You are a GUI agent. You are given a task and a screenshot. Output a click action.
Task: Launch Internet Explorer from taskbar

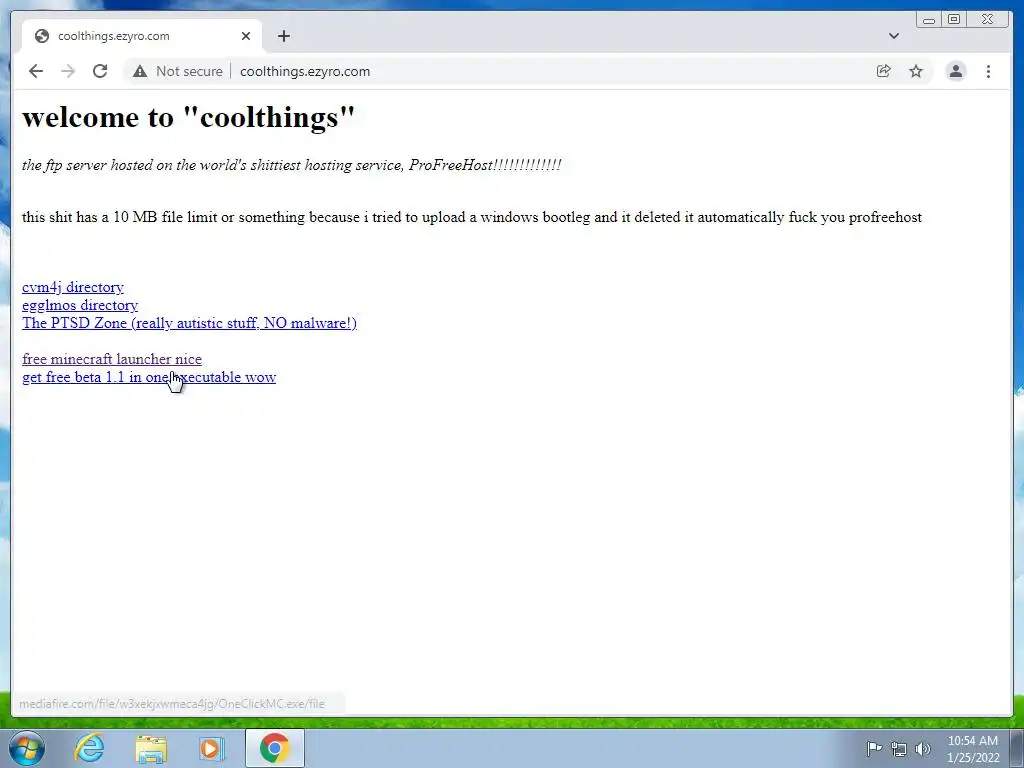[89, 748]
